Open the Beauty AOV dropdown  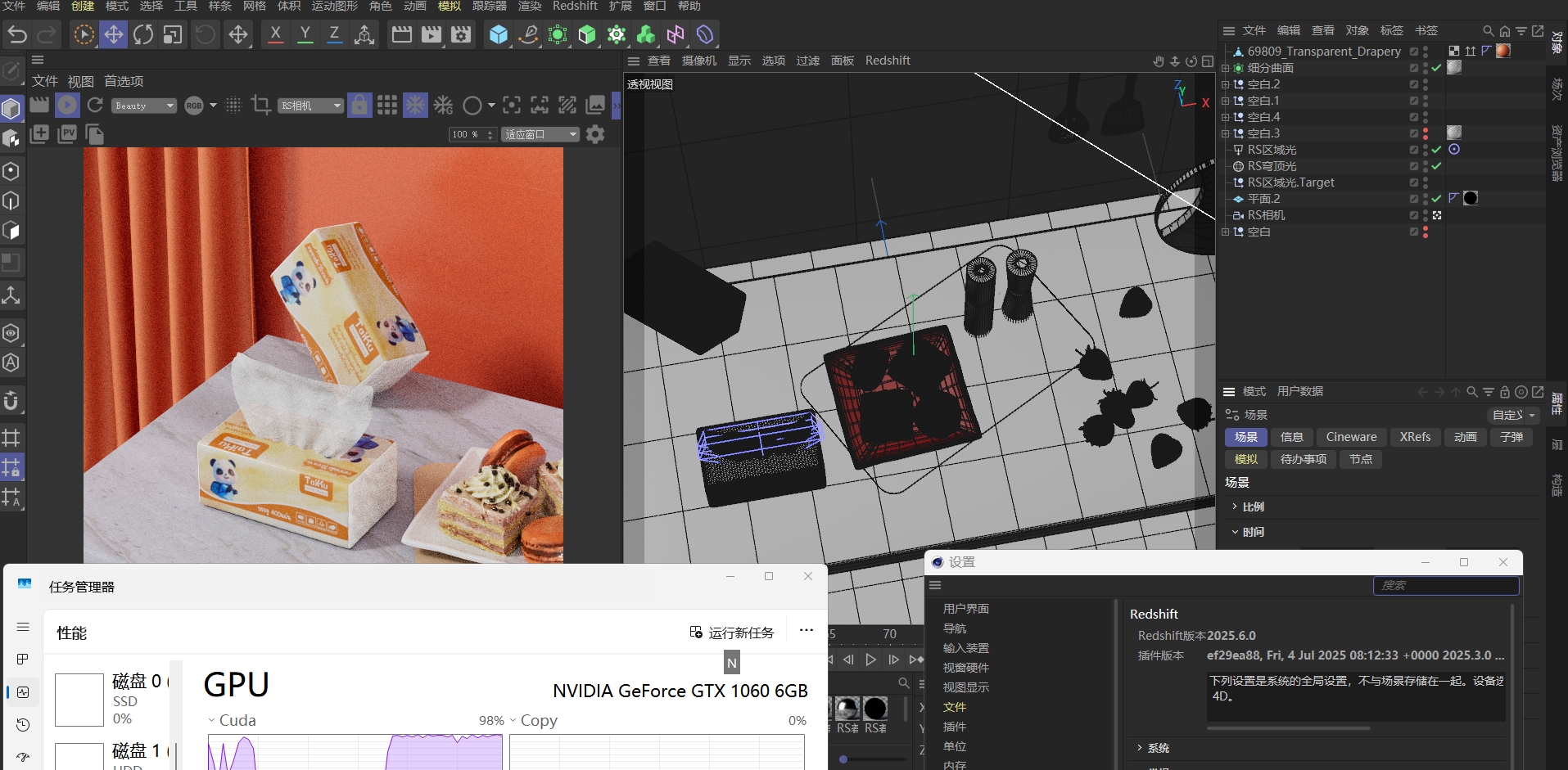tap(144, 106)
